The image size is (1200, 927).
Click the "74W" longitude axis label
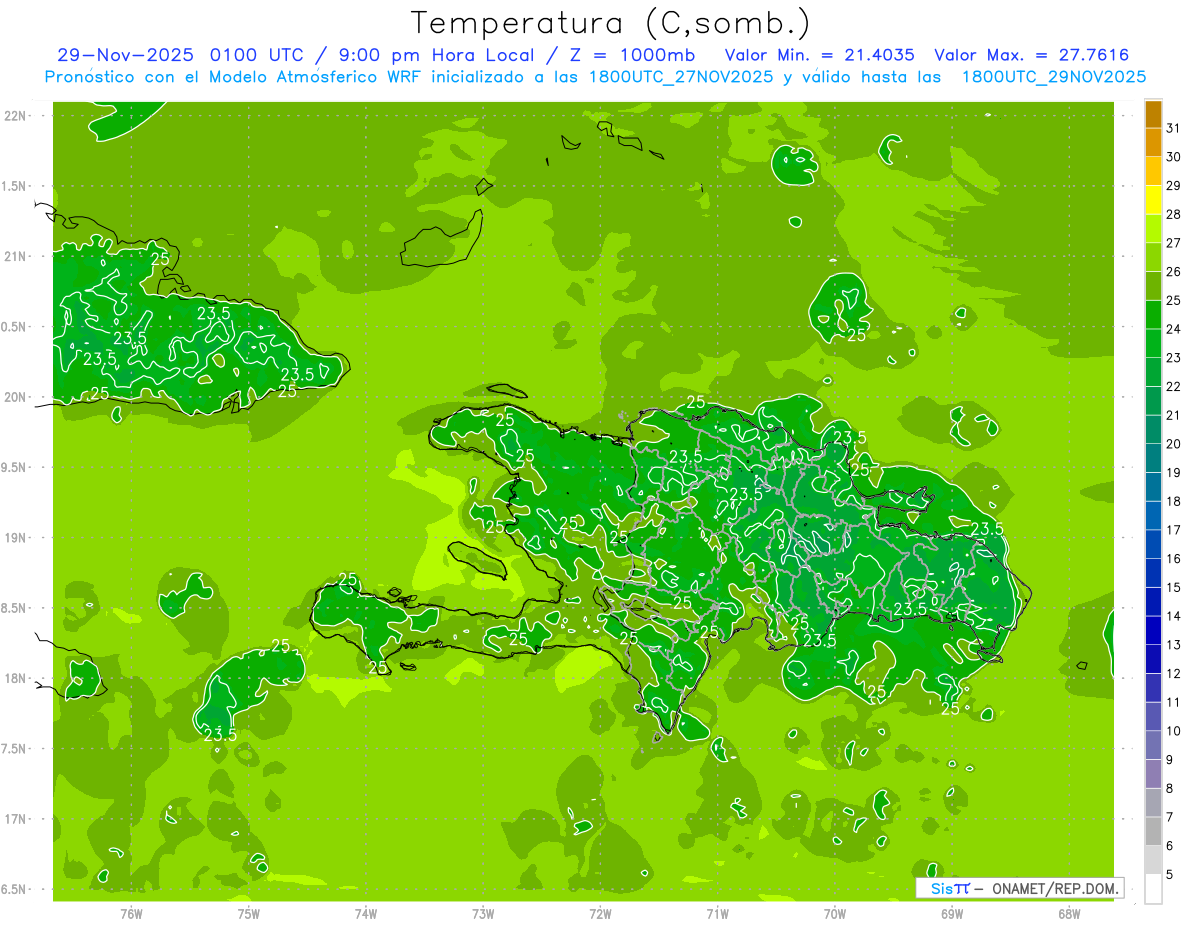[366, 914]
